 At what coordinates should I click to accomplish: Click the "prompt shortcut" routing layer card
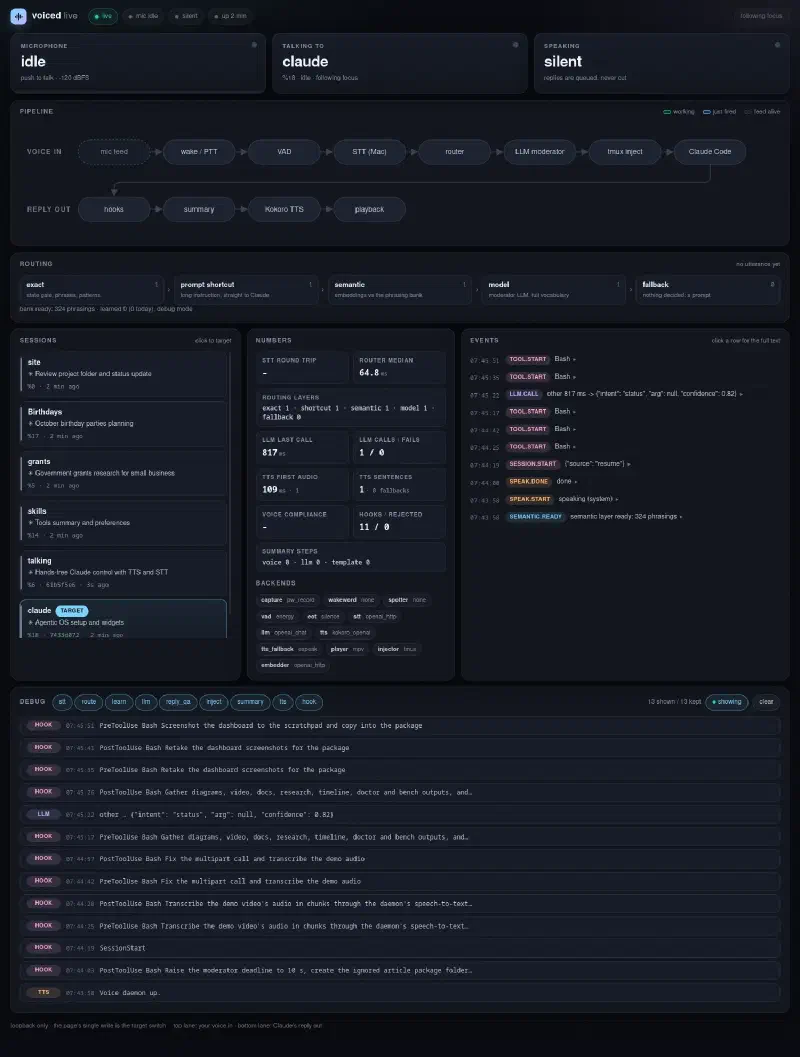[x=246, y=289]
